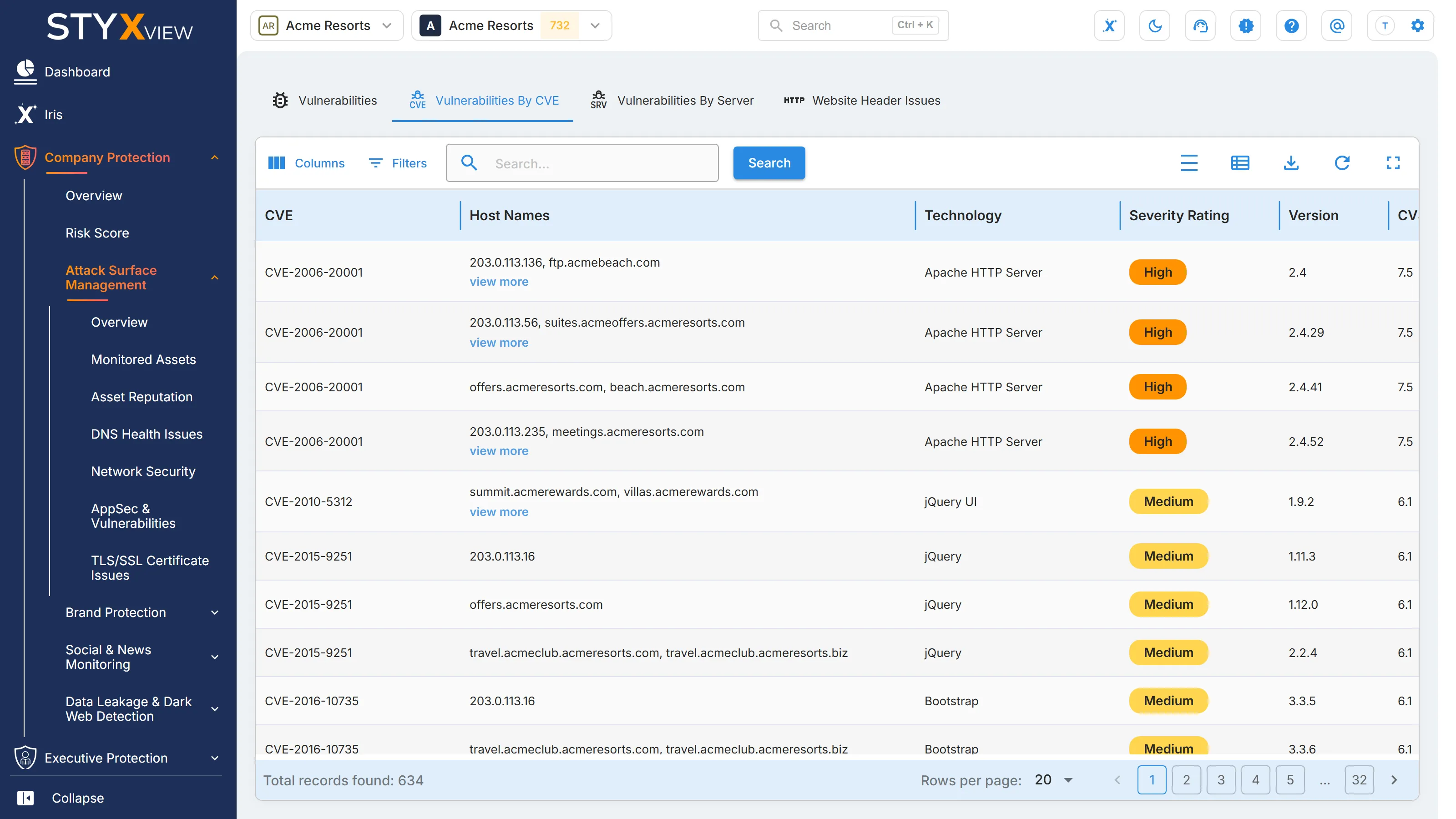Open the AR Acme Resorts organization dropdown
The image size is (1456, 819).
(327, 25)
